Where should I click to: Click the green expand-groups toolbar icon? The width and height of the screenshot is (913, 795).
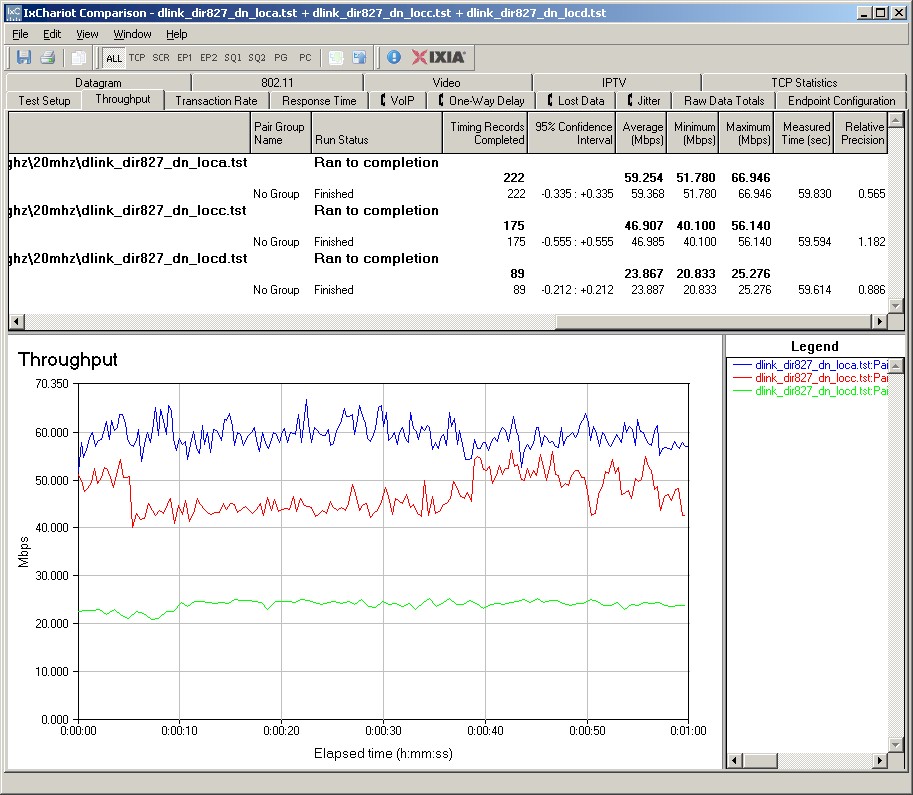(x=336, y=57)
